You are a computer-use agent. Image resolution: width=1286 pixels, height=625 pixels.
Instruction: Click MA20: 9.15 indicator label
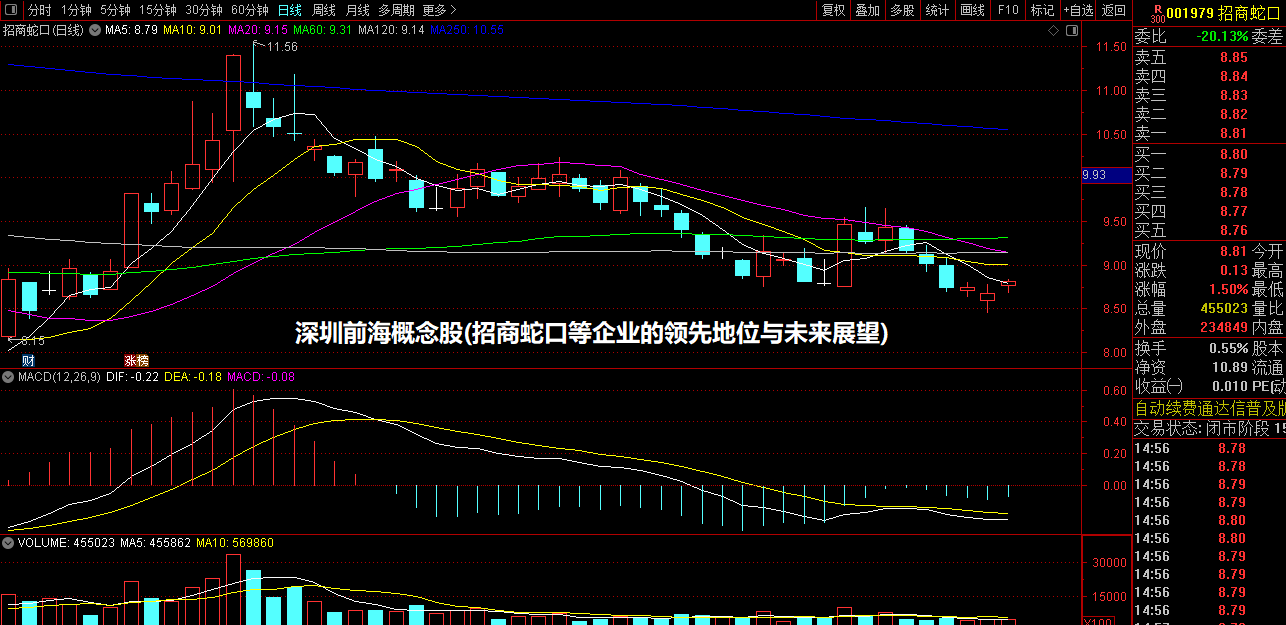pos(259,30)
